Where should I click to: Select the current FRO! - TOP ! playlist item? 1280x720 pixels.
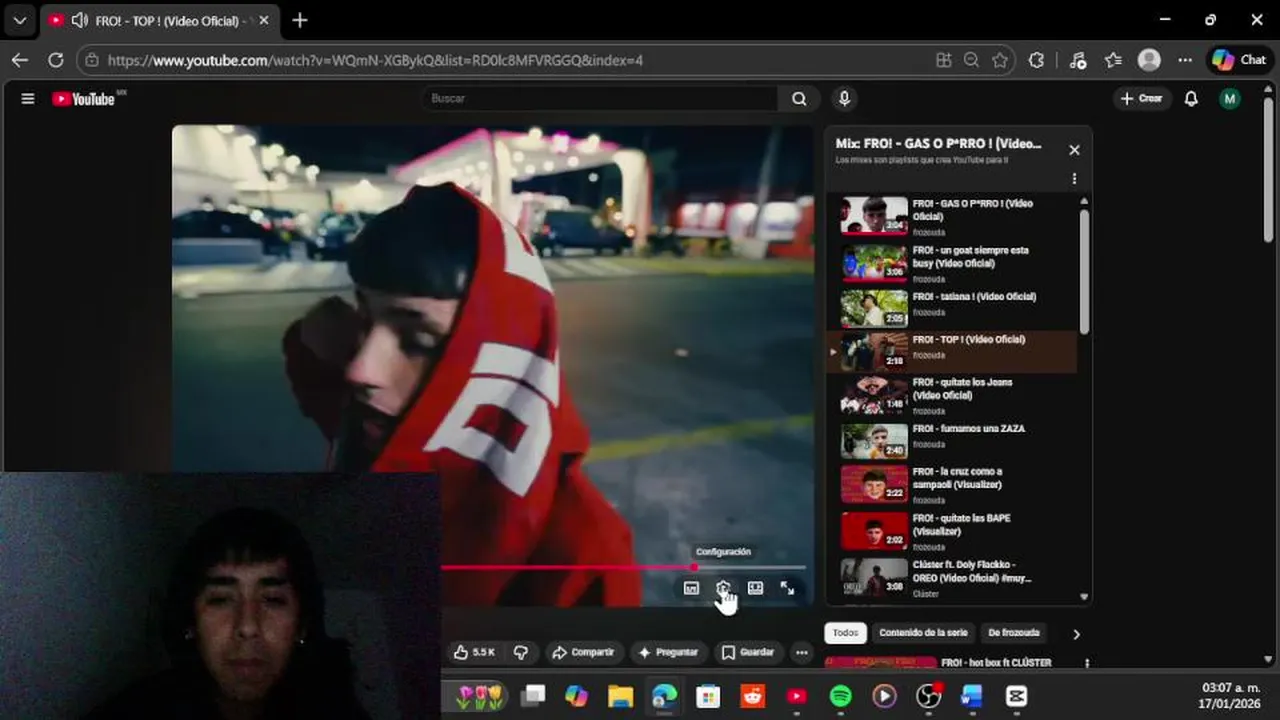[x=951, y=351]
